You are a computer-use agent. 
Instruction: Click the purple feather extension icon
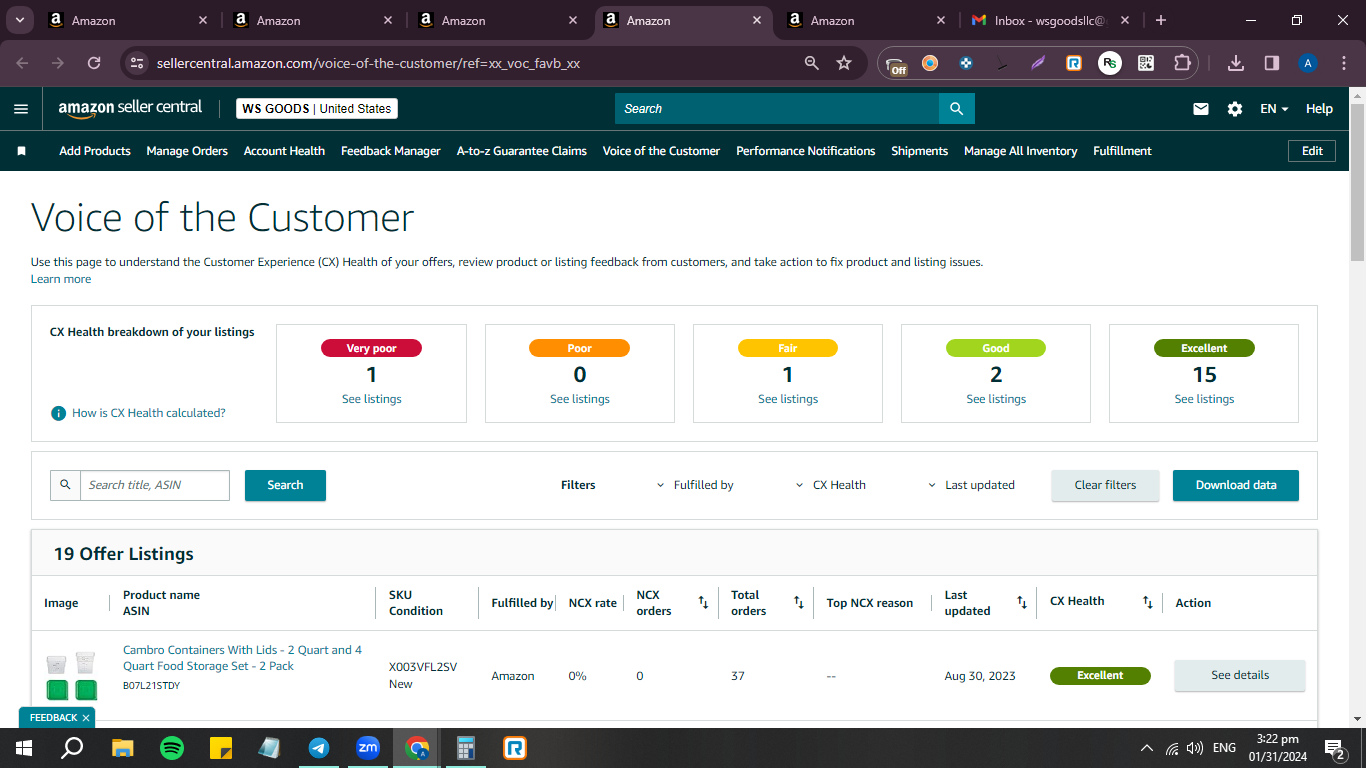1038,63
